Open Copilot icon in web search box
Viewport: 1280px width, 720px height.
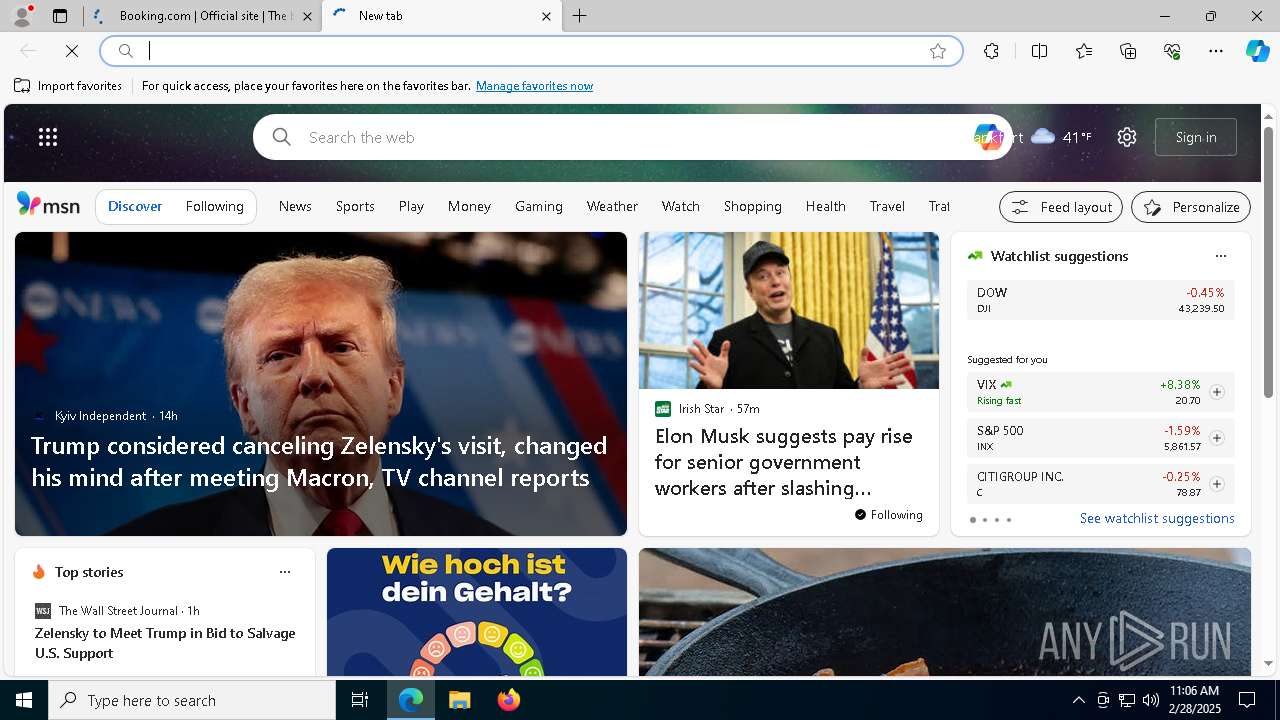click(x=987, y=137)
